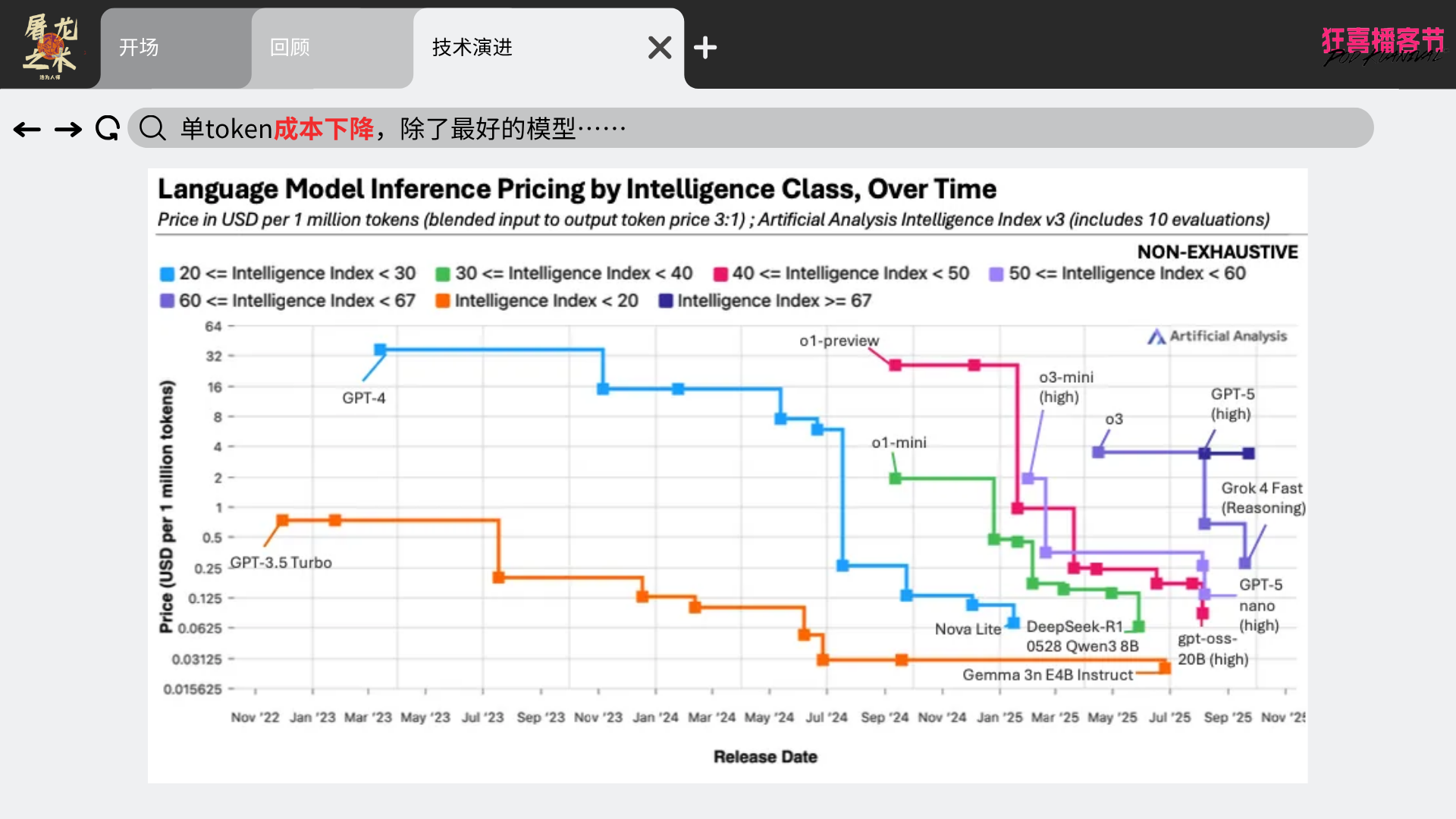Click the forward arrow navigation icon
Image resolution: width=1456 pixels, height=819 pixels.
(x=68, y=130)
